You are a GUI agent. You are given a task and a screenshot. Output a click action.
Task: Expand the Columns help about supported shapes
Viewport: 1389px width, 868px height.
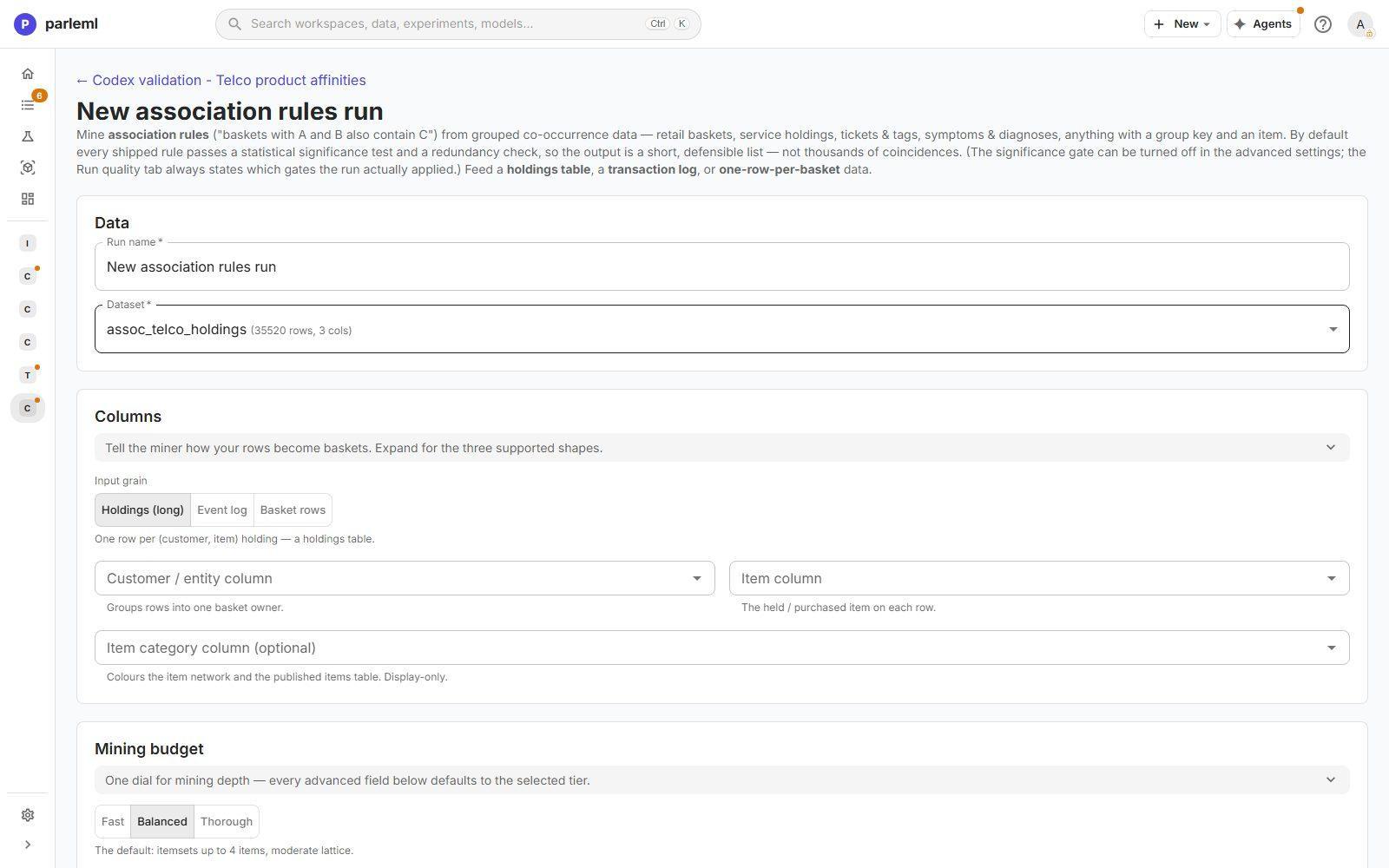pos(722,448)
